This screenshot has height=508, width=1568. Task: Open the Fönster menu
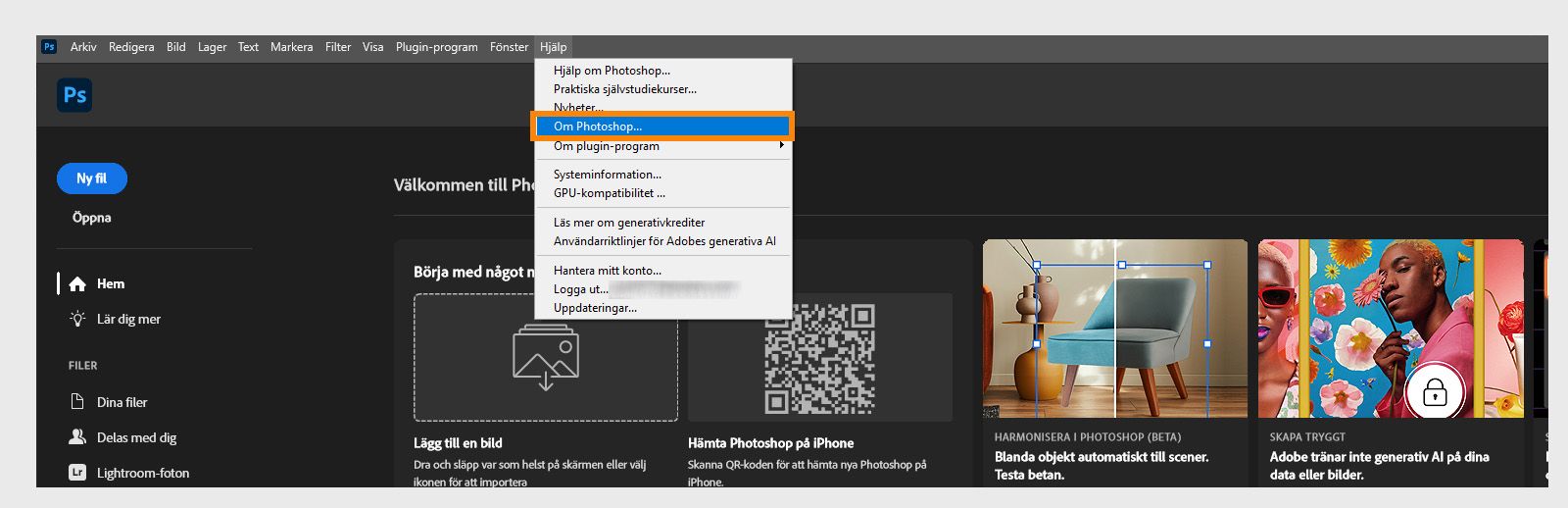coord(510,47)
